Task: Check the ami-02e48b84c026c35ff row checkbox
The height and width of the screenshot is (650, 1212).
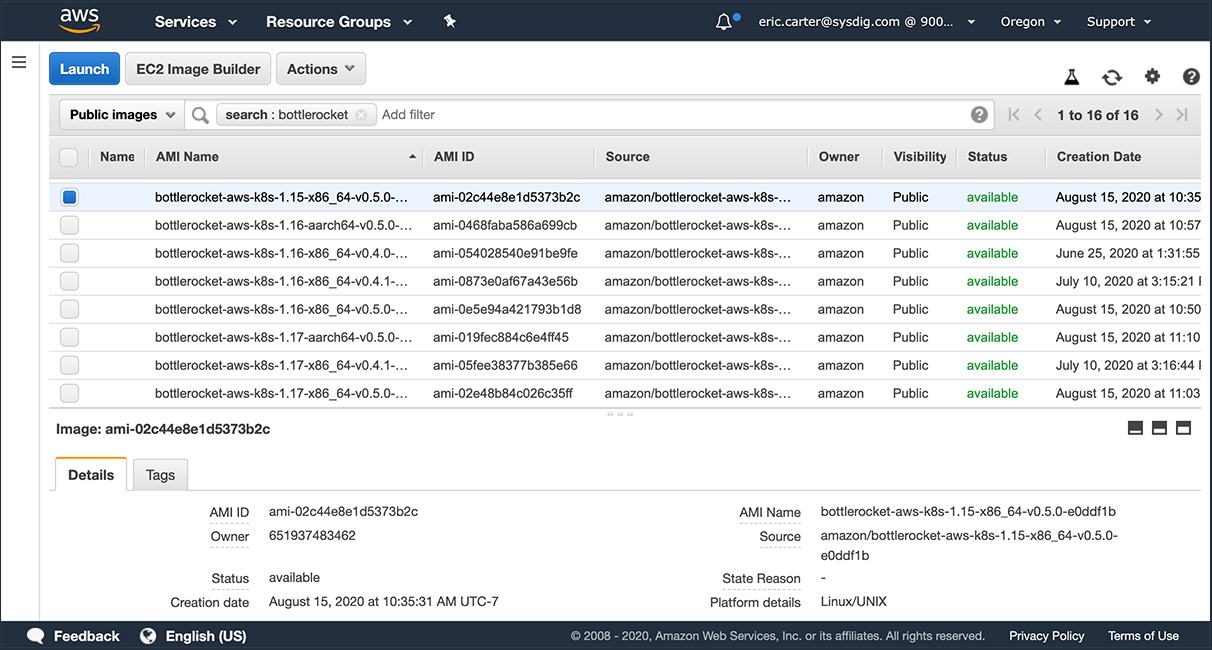Action: coord(69,393)
